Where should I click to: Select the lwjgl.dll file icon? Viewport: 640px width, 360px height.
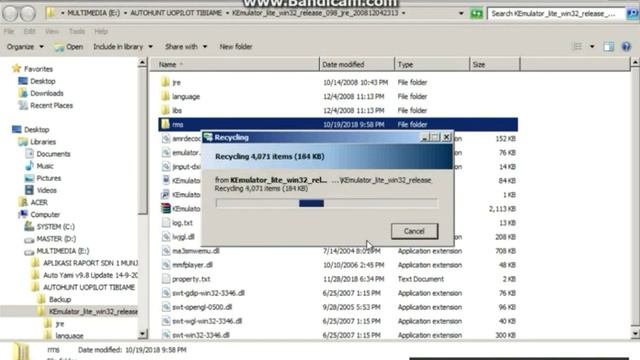166,237
